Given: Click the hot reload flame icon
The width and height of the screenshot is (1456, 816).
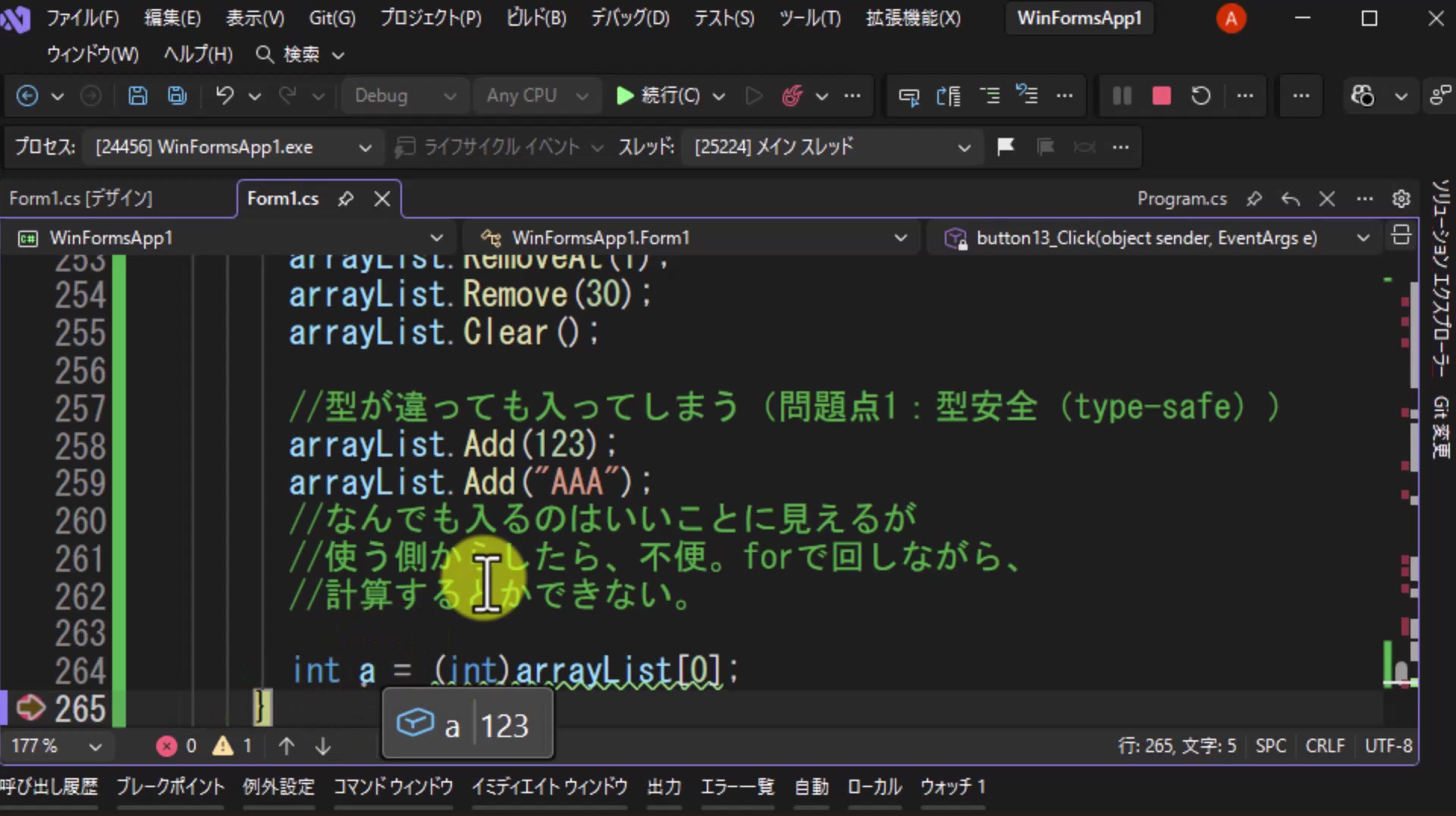Looking at the screenshot, I should (792, 96).
